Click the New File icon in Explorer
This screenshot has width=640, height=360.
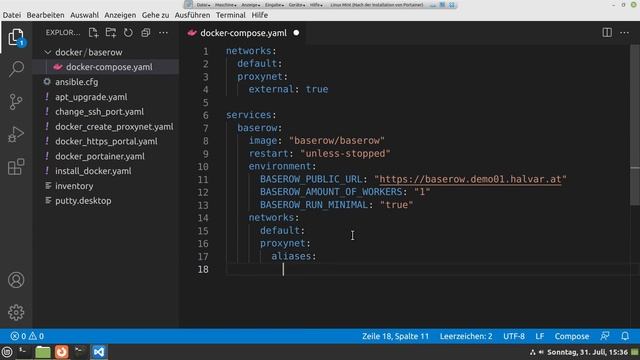click(93, 33)
